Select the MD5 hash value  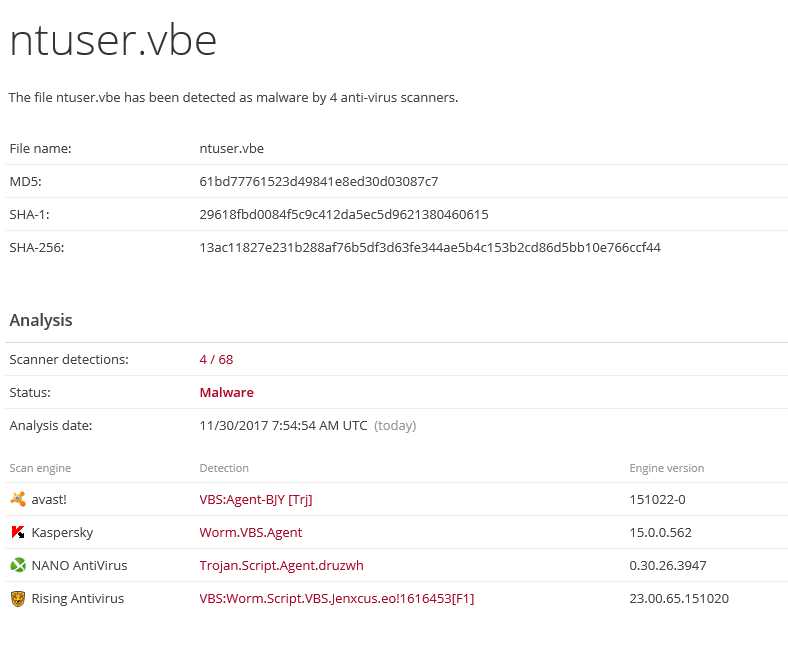(319, 181)
